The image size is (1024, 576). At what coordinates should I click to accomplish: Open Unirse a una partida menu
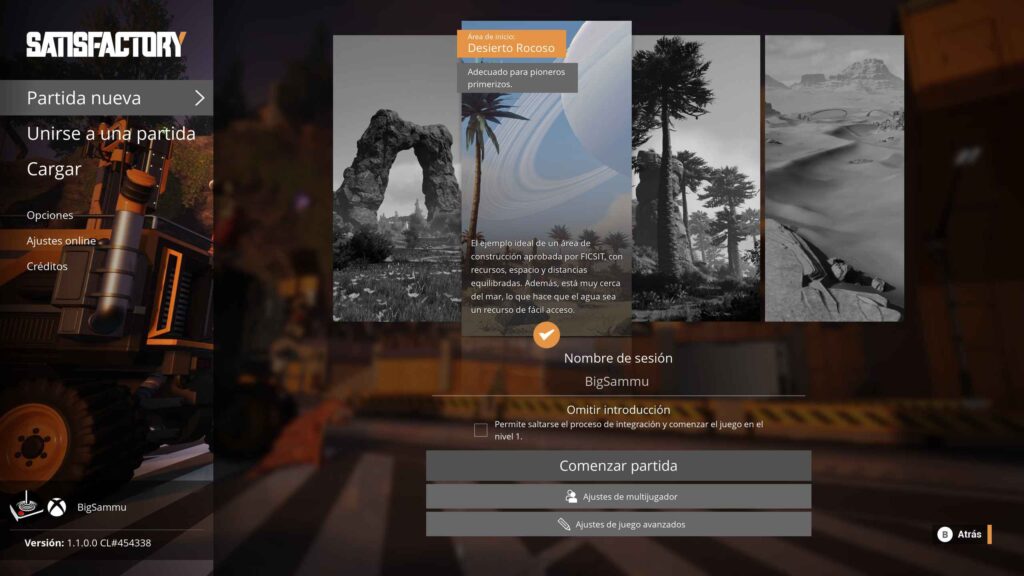click(110, 134)
